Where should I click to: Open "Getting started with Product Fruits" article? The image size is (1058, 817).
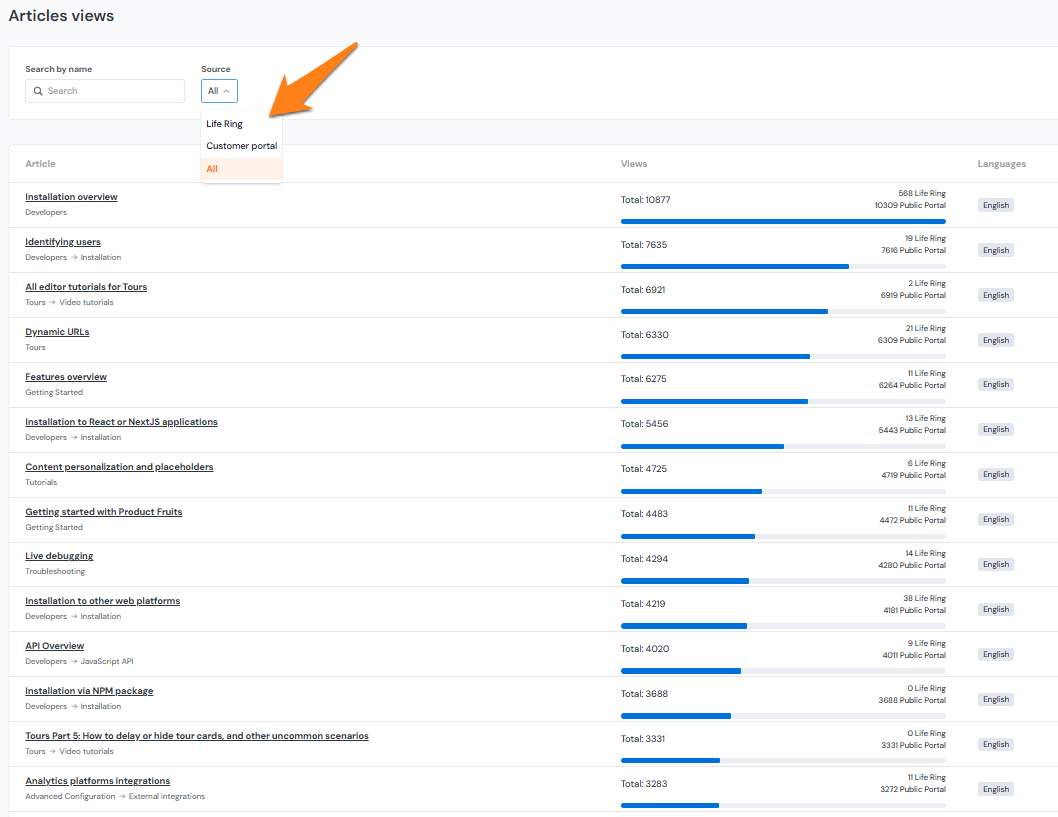point(103,511)
